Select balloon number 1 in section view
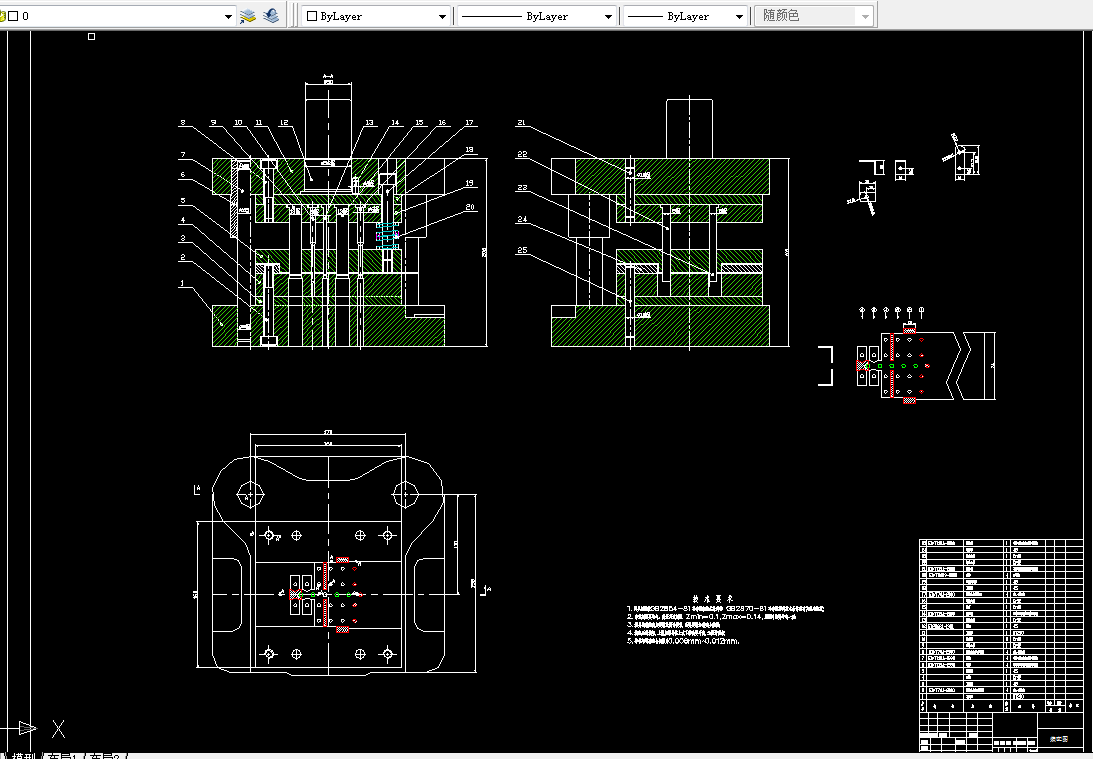 [x=182, y=284]
